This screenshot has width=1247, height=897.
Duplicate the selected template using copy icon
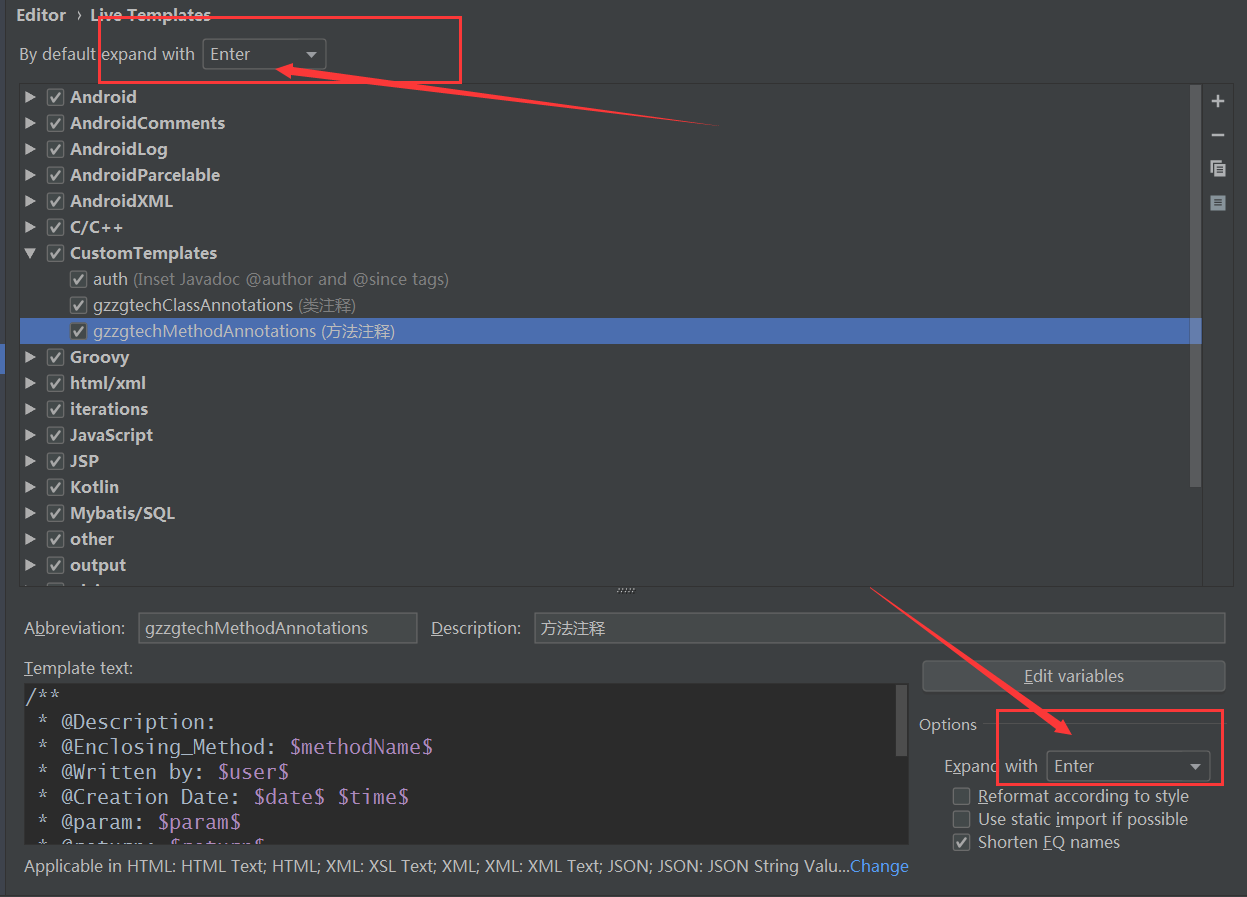coord(1217,169)
